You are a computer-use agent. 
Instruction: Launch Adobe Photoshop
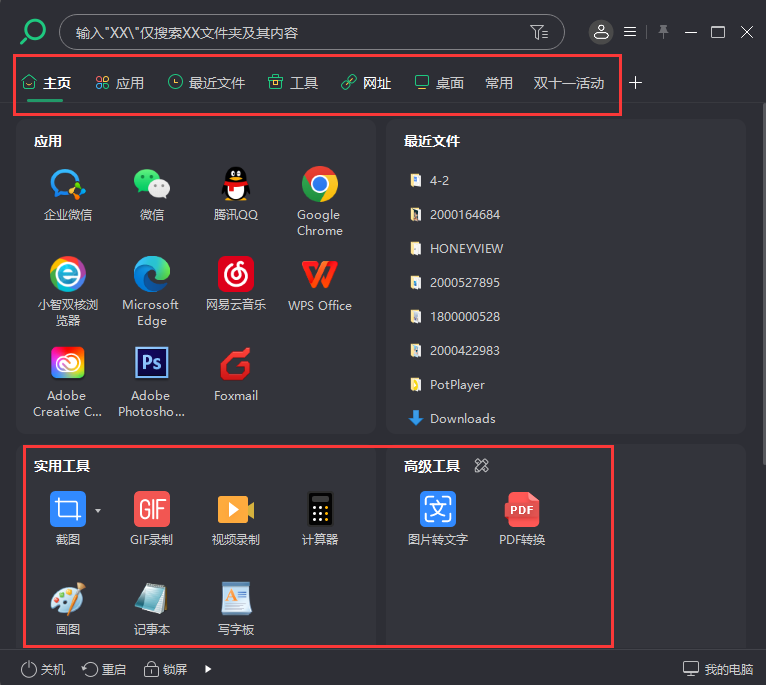(x=151, y=382)
